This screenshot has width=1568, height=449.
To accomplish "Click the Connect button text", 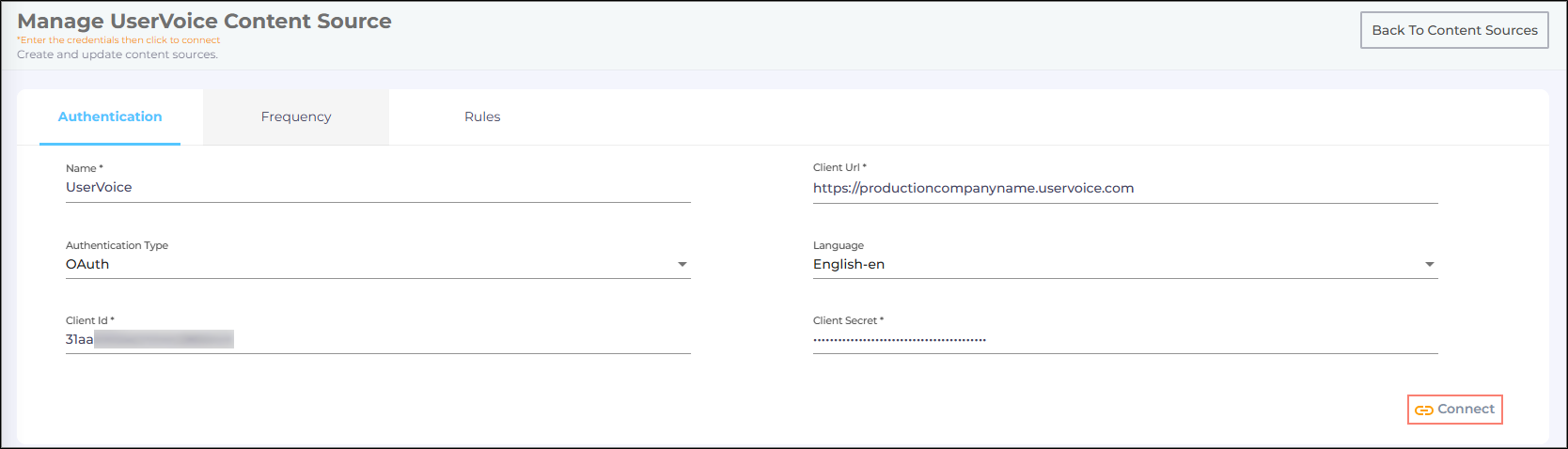I will tap(1466, 409).
